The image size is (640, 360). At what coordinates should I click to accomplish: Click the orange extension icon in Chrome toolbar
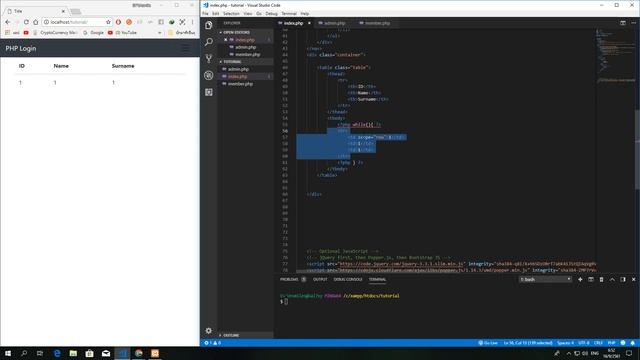point(129,22)
